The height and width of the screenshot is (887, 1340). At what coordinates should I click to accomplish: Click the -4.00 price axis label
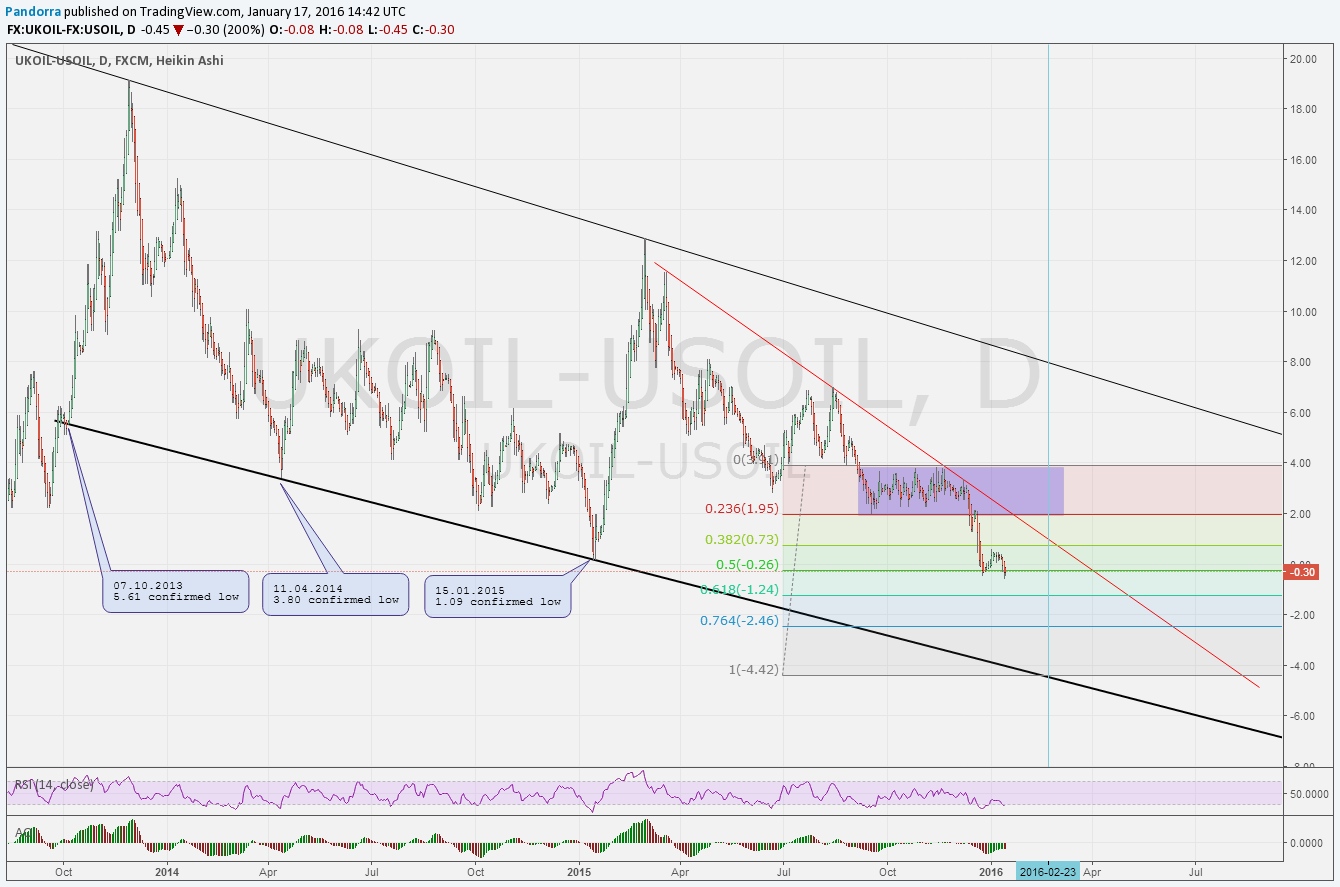pyautogui.click(x=1302, y=665)
